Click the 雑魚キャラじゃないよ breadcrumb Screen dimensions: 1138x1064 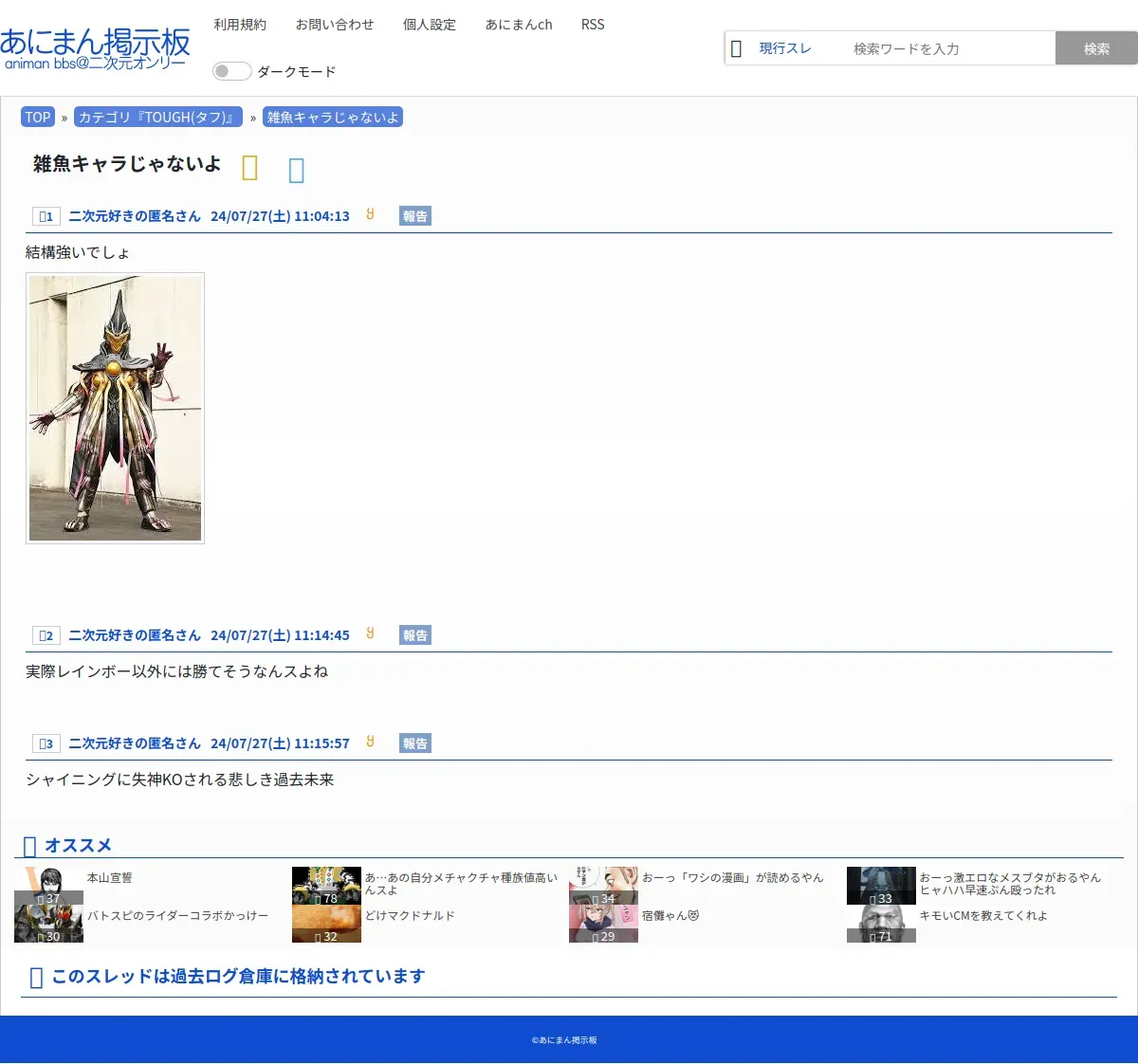333,118
